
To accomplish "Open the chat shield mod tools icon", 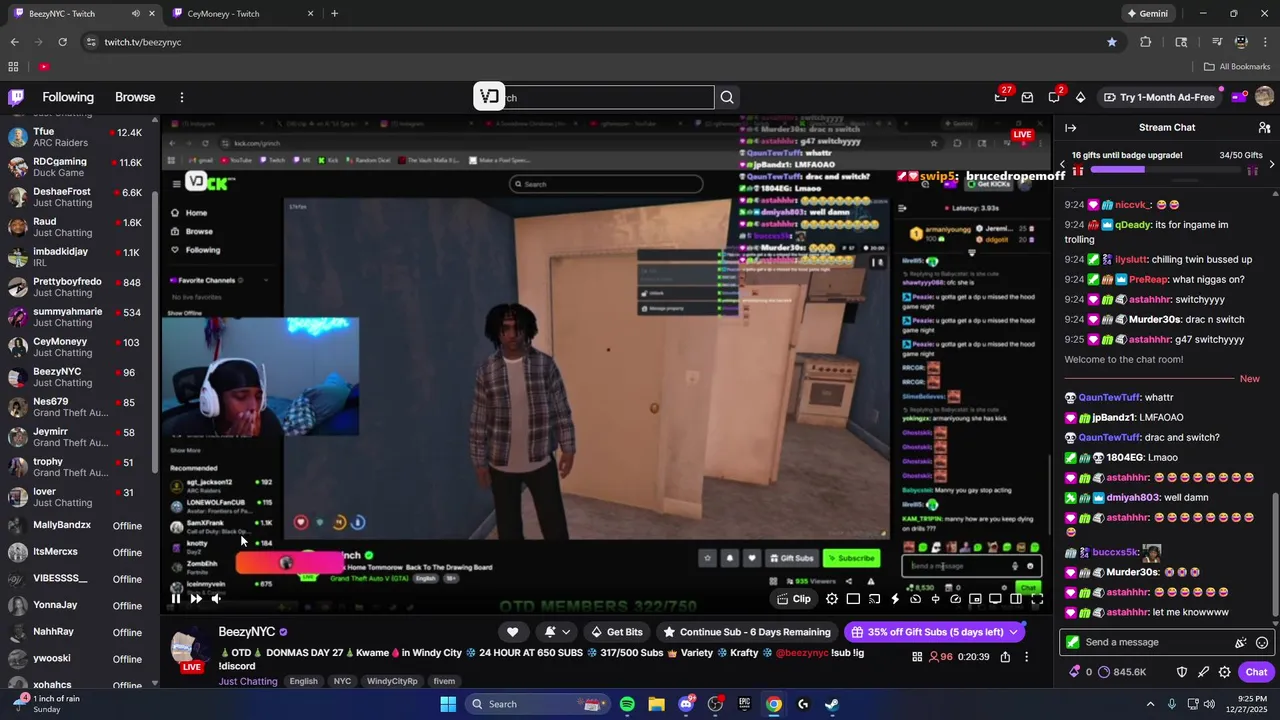I will (x=1181, y=672).
